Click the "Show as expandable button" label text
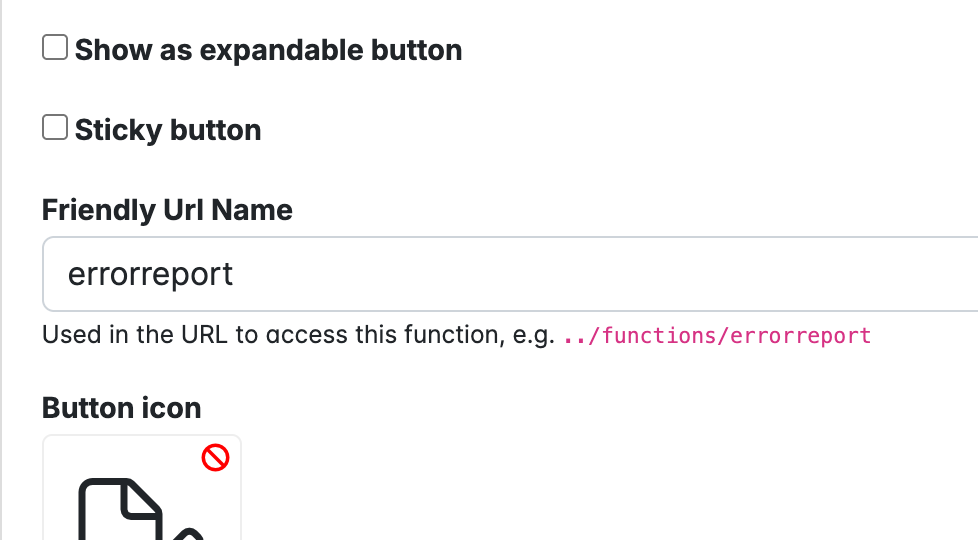Viewport: 978px width, 540px height. [x=268, y=50]
